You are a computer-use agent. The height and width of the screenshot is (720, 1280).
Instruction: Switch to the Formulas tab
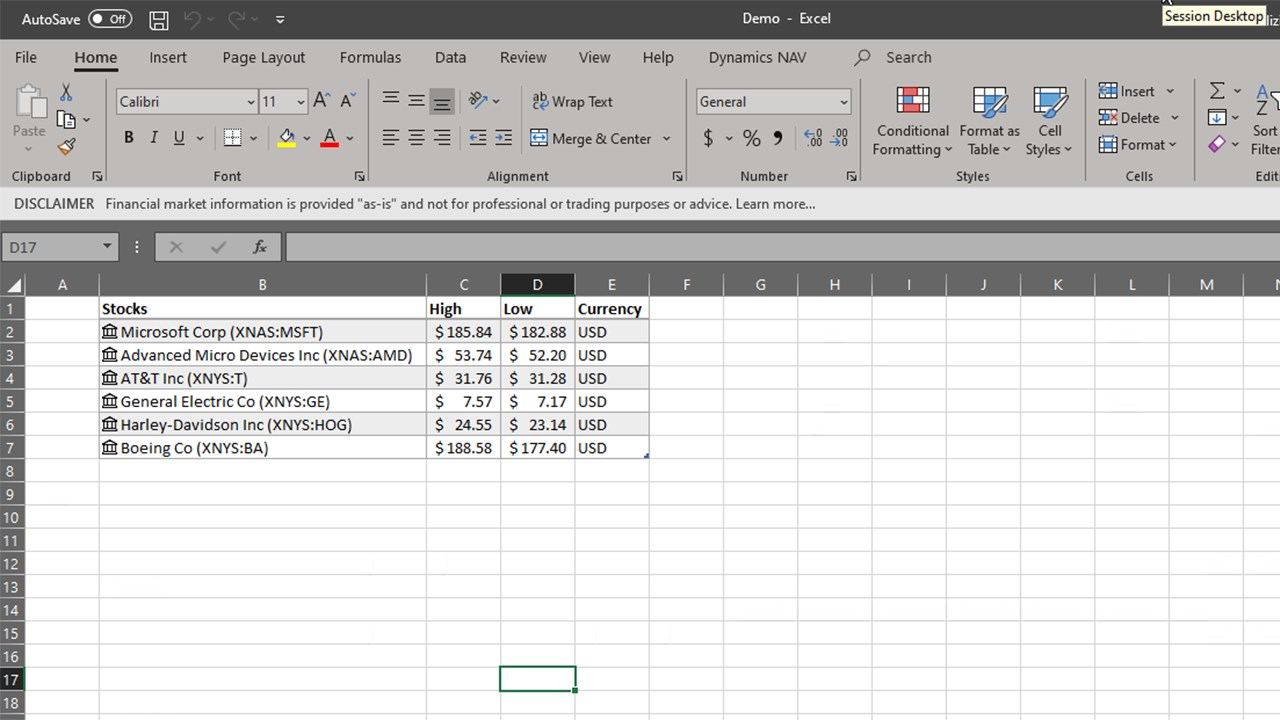pos(370,57)
